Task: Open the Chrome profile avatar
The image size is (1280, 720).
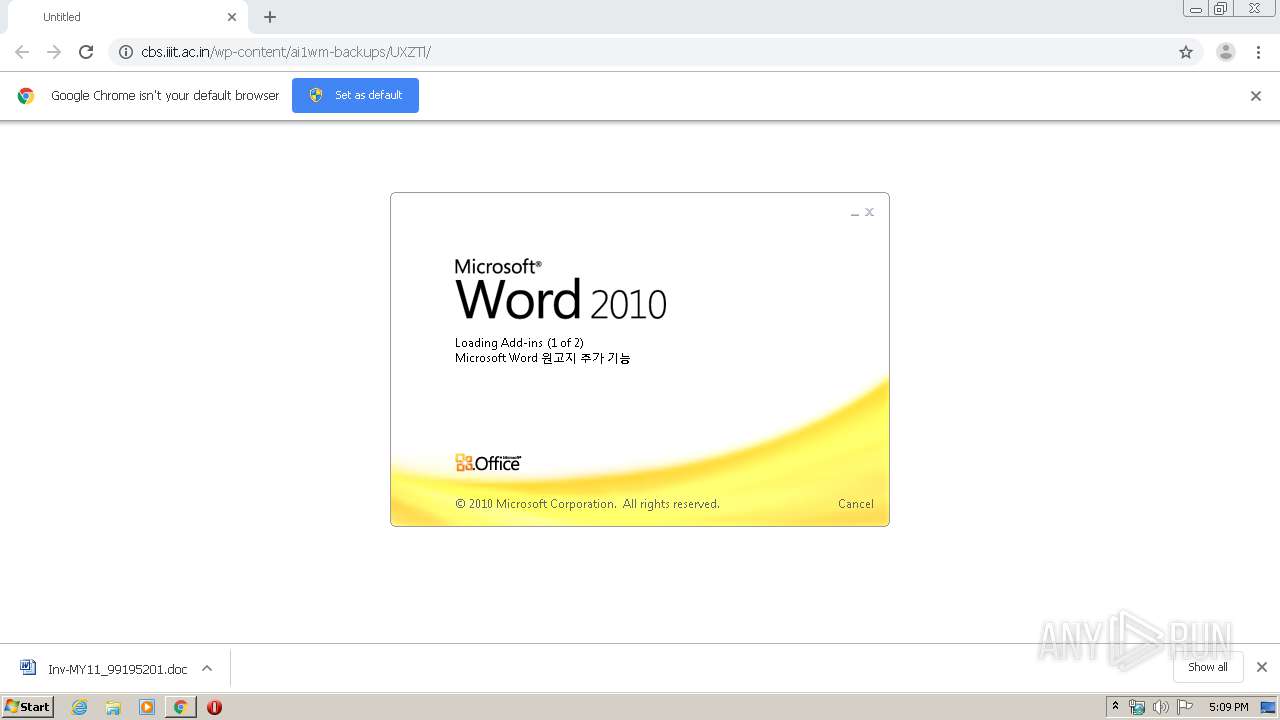Action: tap(1226, 52)
